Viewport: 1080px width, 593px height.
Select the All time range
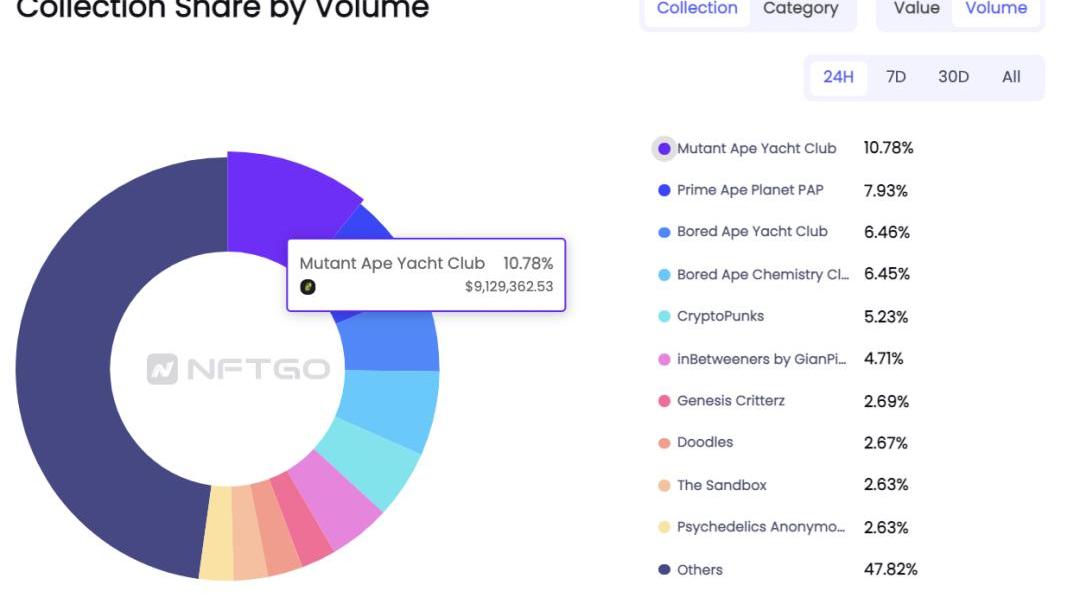1011,77
